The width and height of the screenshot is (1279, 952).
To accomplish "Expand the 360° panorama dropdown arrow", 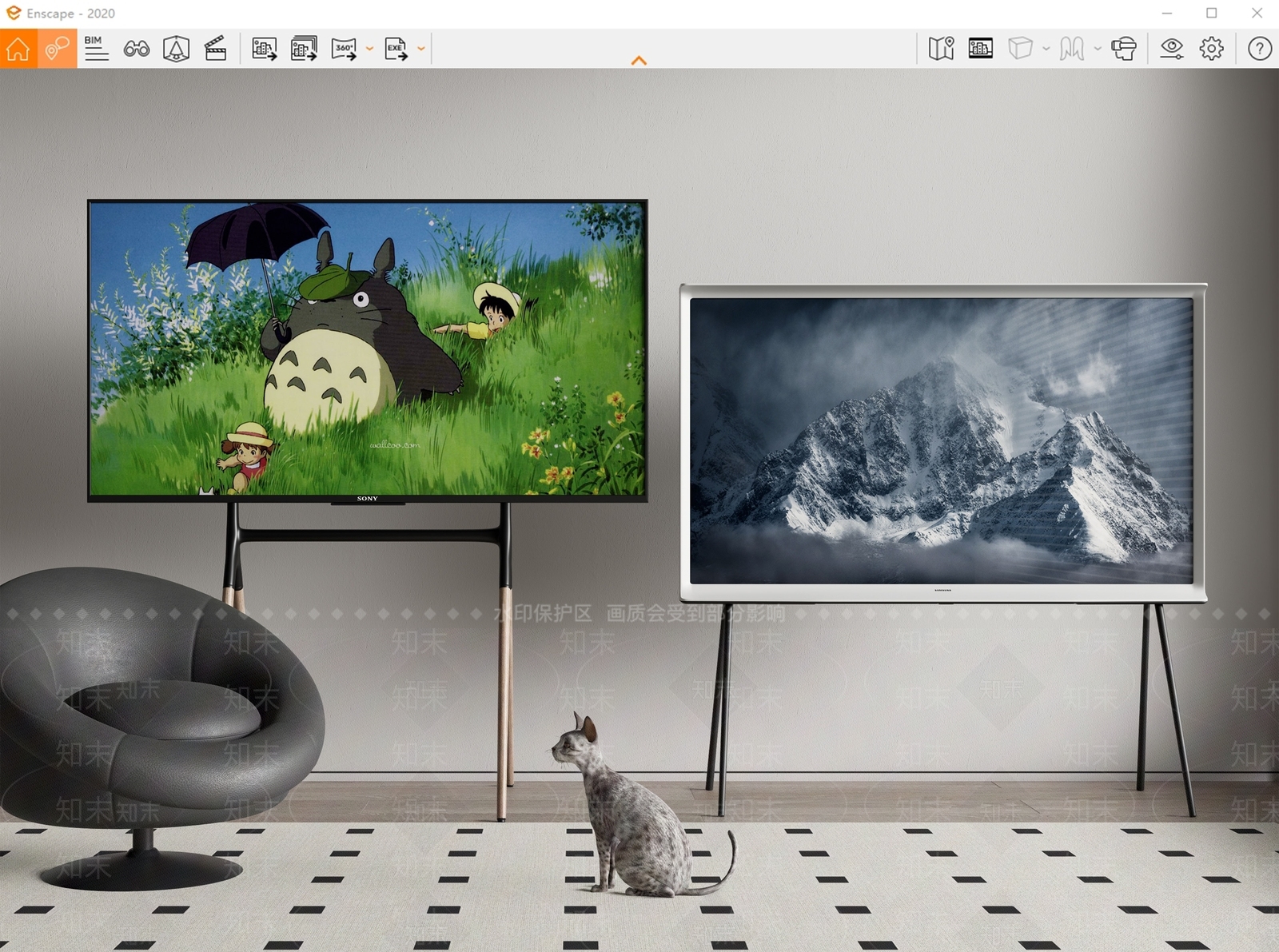I will click(x=369, y=49).
